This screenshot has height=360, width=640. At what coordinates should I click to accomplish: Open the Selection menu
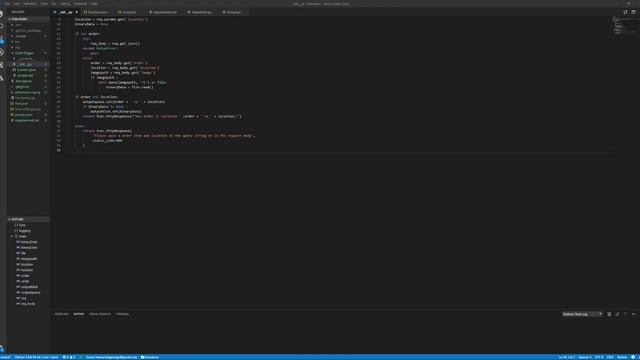coord(30,4)
